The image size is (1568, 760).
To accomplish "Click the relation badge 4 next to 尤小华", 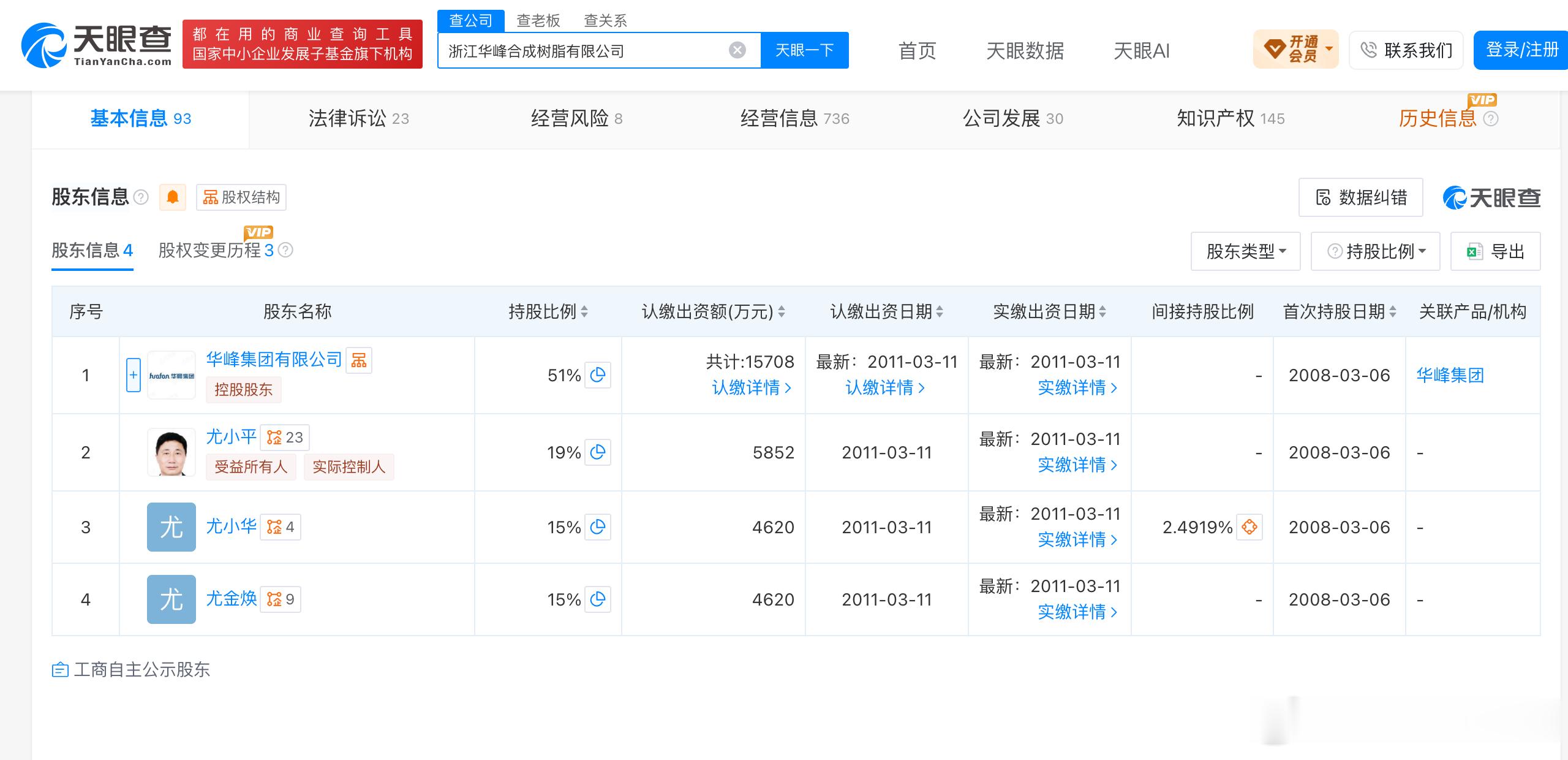I will coord(281,527).
